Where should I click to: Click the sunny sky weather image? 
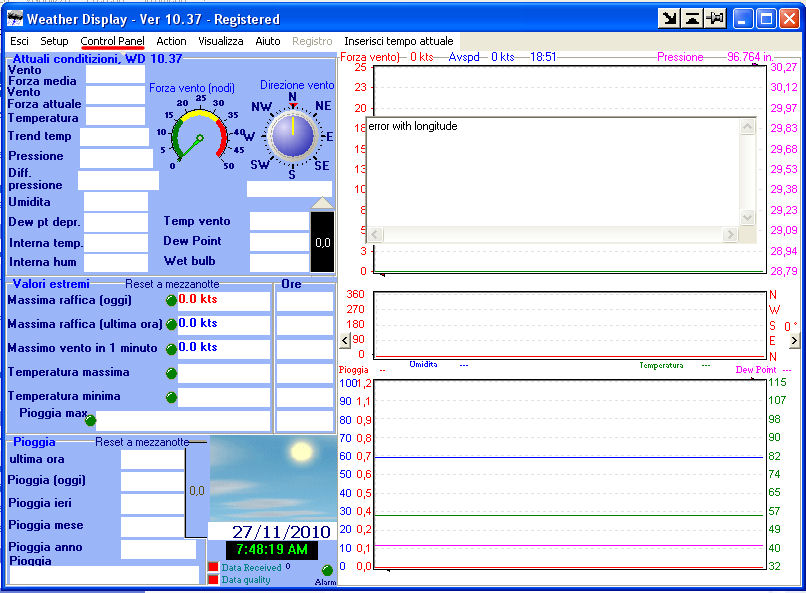[x=273, y=479]
